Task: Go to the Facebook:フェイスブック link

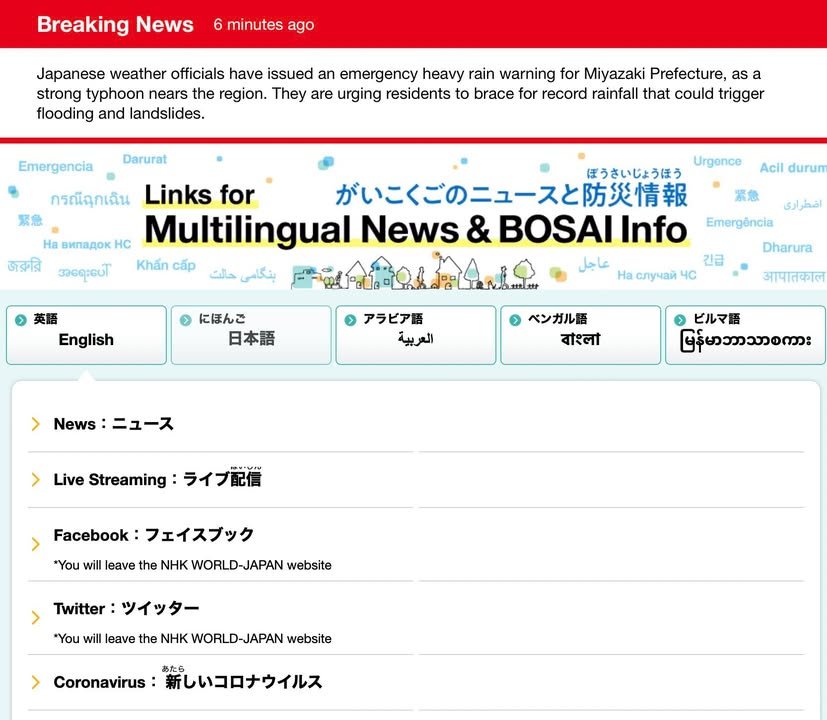Action: click(x=153, y=535)
